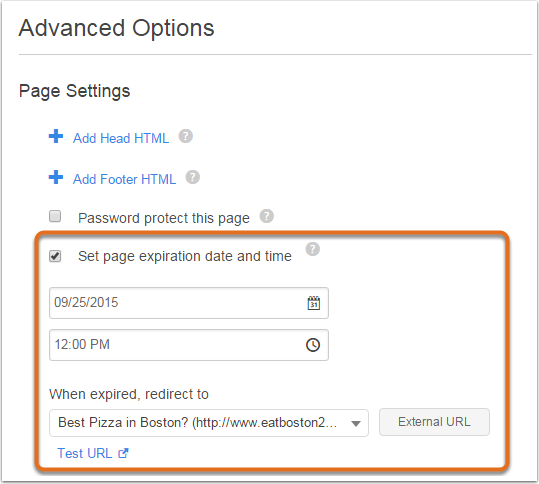The height and width of the screenshot is (484, 539).
Task: Click the Add Footer HTML link
Action: coord(124,179)
